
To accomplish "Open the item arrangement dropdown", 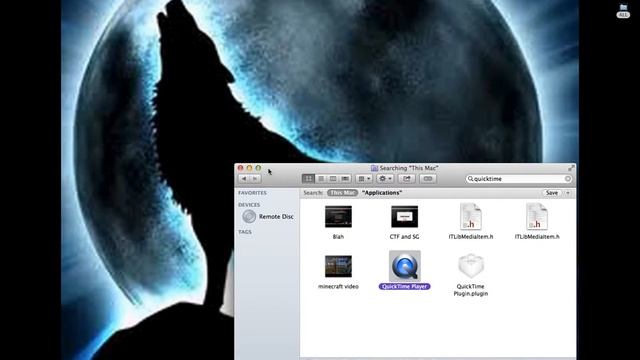I will 364,179.
